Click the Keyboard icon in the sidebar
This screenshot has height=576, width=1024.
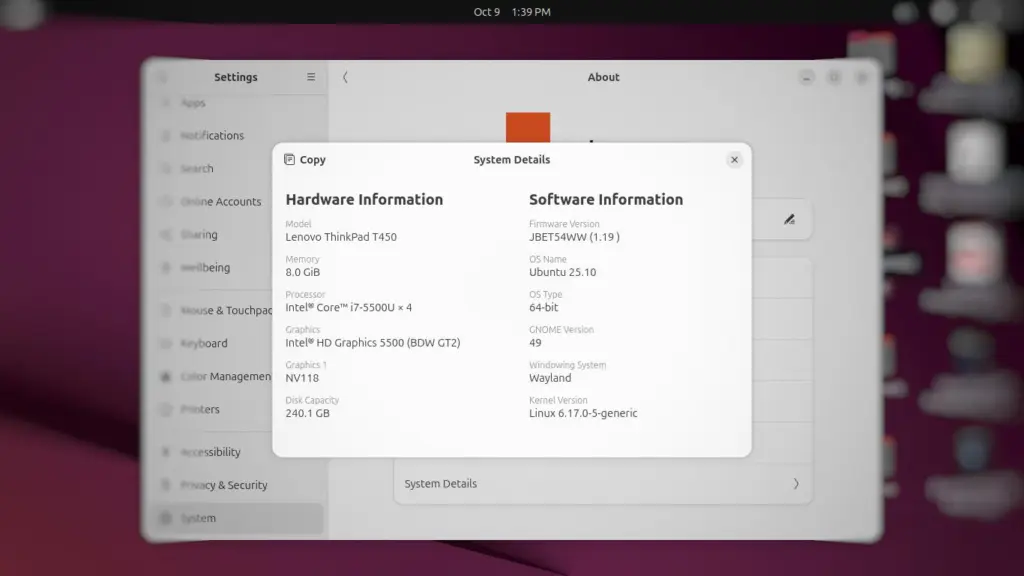click(x=166, y=344)
